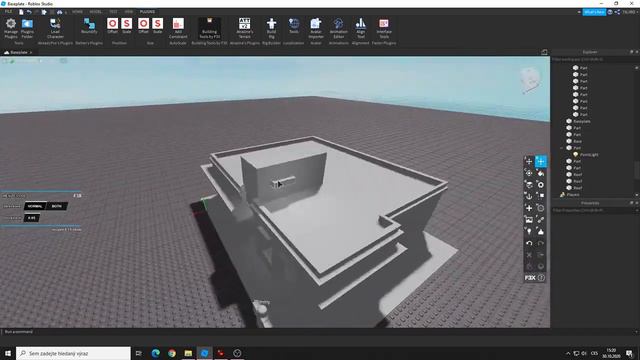
Task: Open the Interface Tools plugin
Action: click(384, 28)
